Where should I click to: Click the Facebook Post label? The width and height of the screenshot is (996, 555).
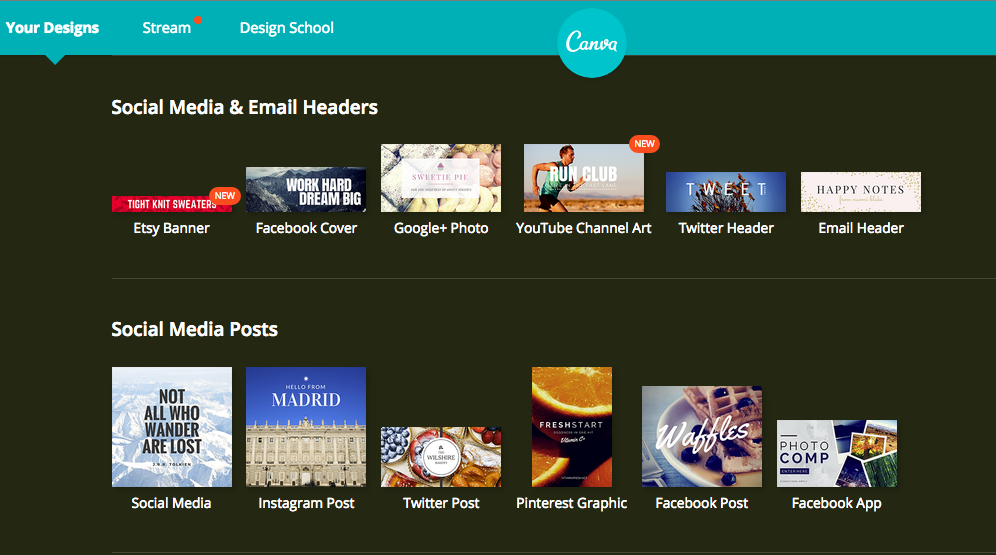coord(702,503)
